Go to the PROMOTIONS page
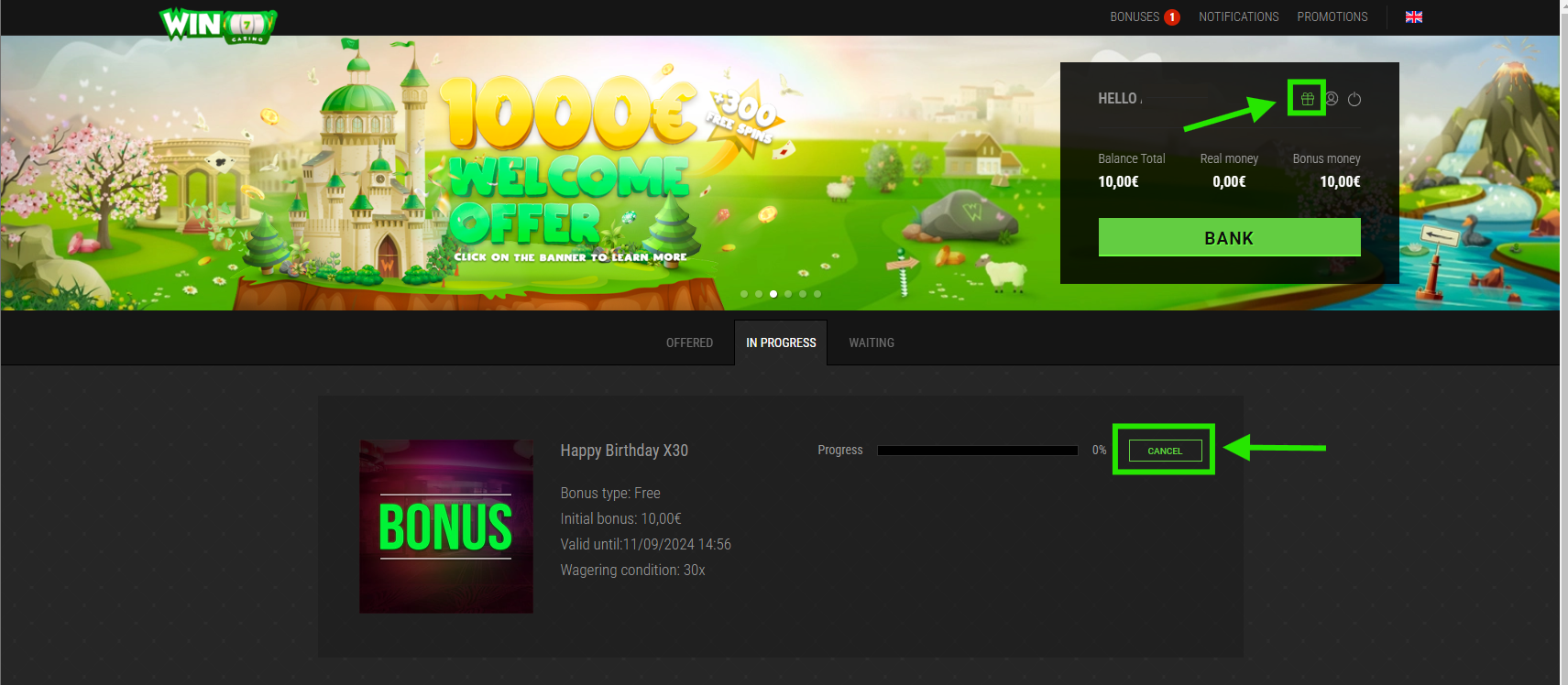 1332,17
